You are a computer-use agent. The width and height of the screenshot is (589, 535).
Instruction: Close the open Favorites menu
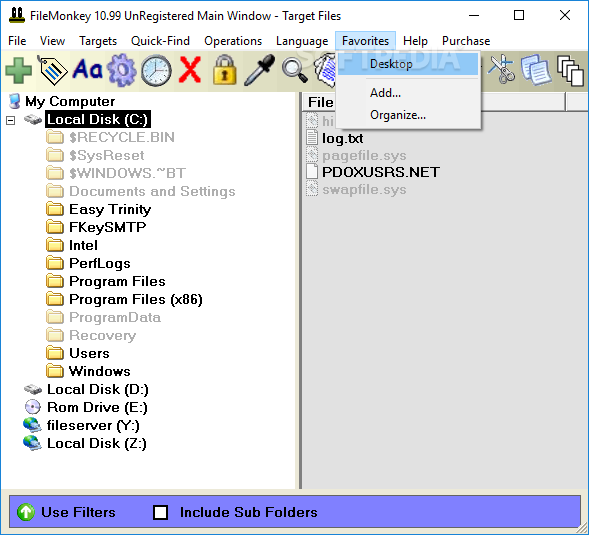point(365,41)
